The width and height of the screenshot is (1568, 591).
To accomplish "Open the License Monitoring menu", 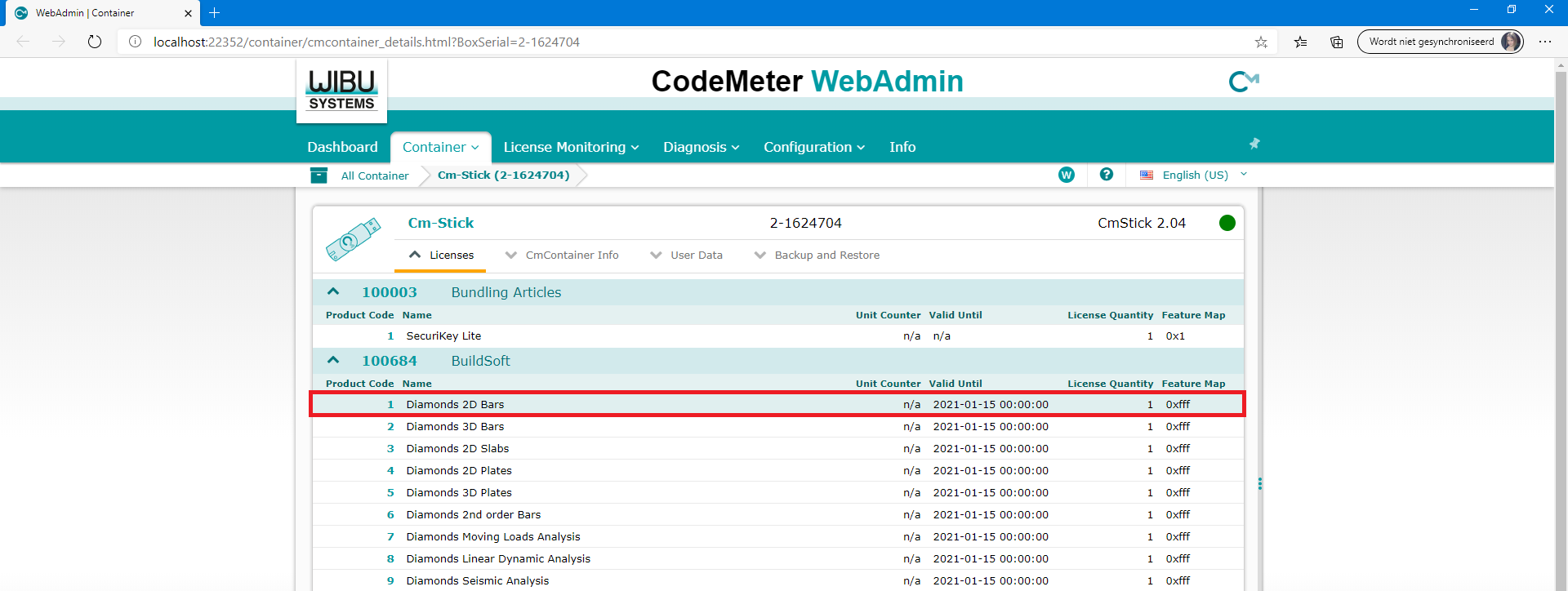I will pos(571,147).
